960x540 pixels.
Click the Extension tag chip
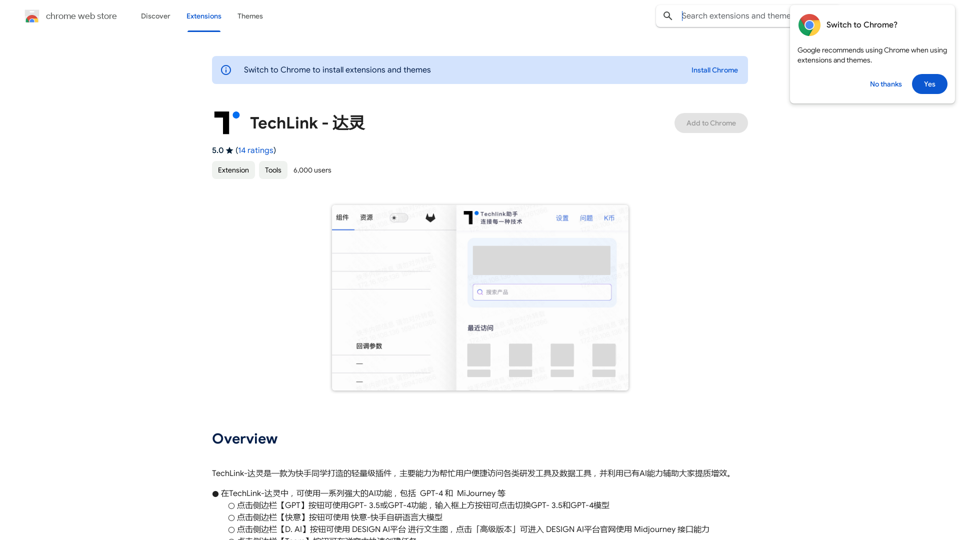click(x=233, y=170)
